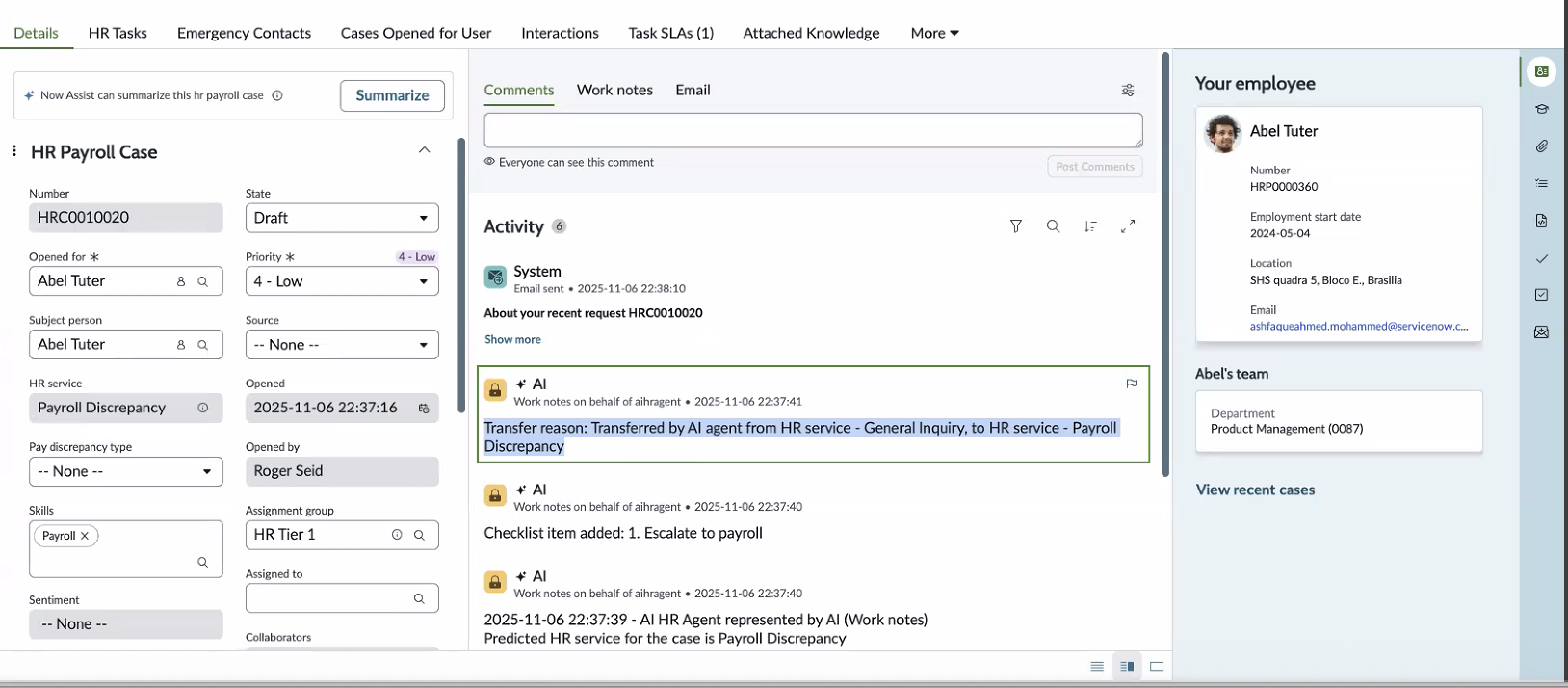Click Show more under System email
This screenshot has height=688, width=1568.
click(x=512, y=339)
